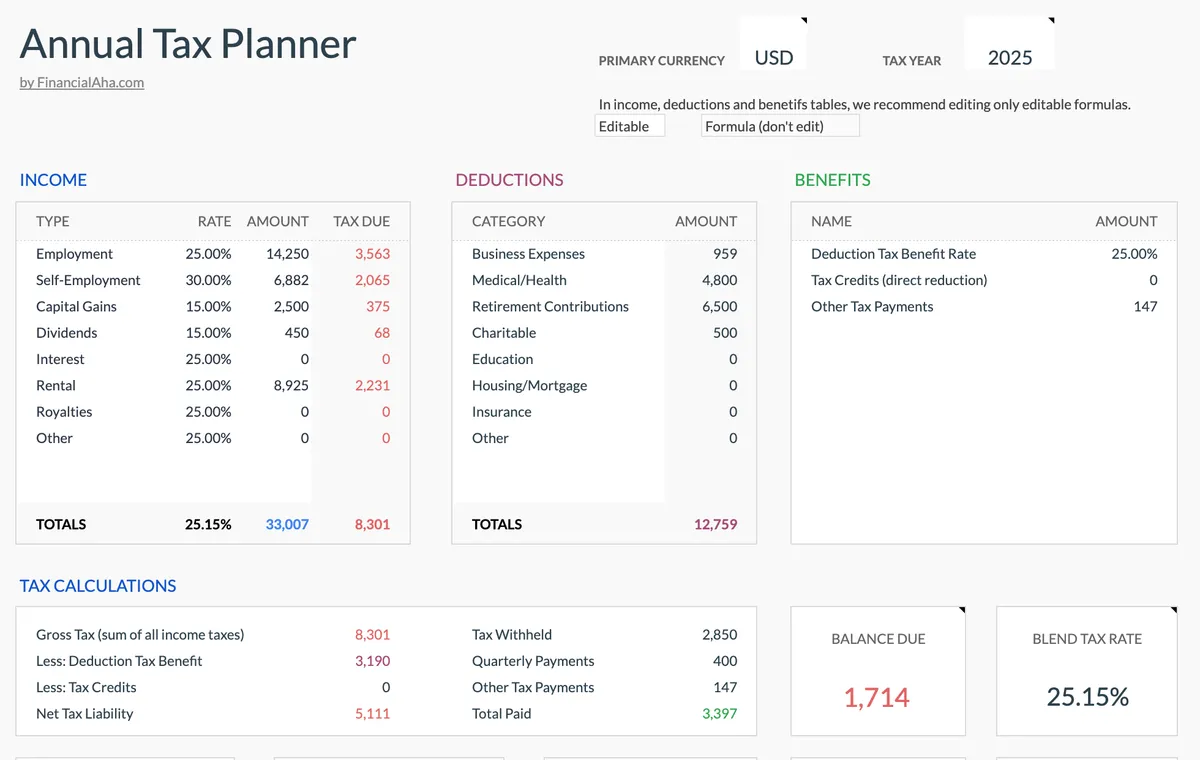The height and width of the screenshot is (760, 1200).
Task: Open the TAX YEAR 2025 dropdown
Action: click(1009, 56)
